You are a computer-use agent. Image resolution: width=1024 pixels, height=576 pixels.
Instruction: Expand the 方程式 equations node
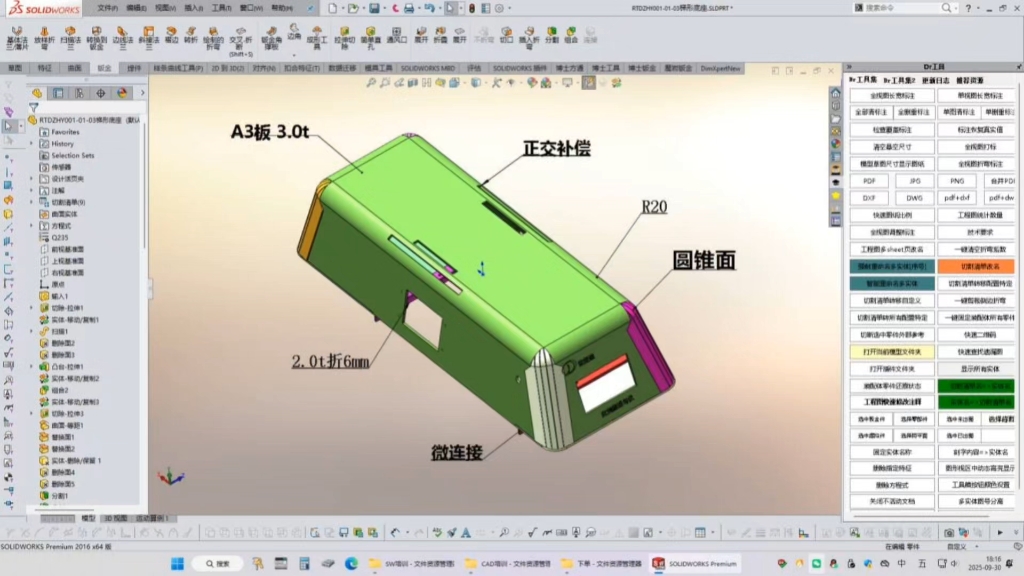[31, 225]
